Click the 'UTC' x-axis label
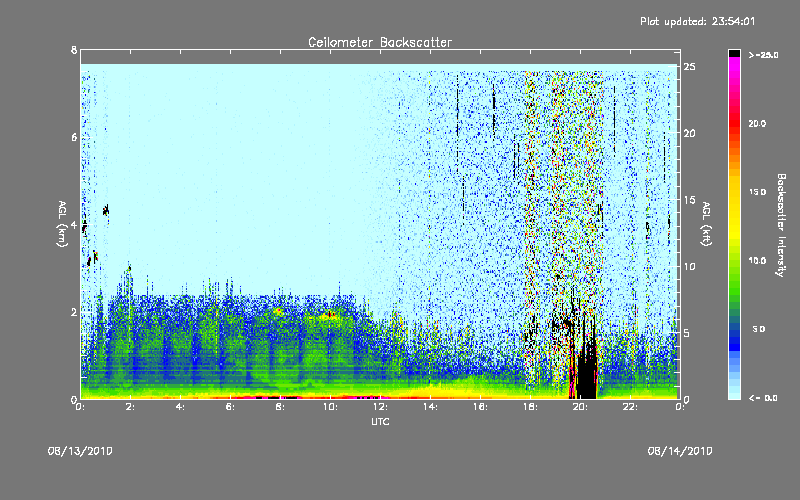The height and width of the screenshot is (500, 800). coord(380,421)
